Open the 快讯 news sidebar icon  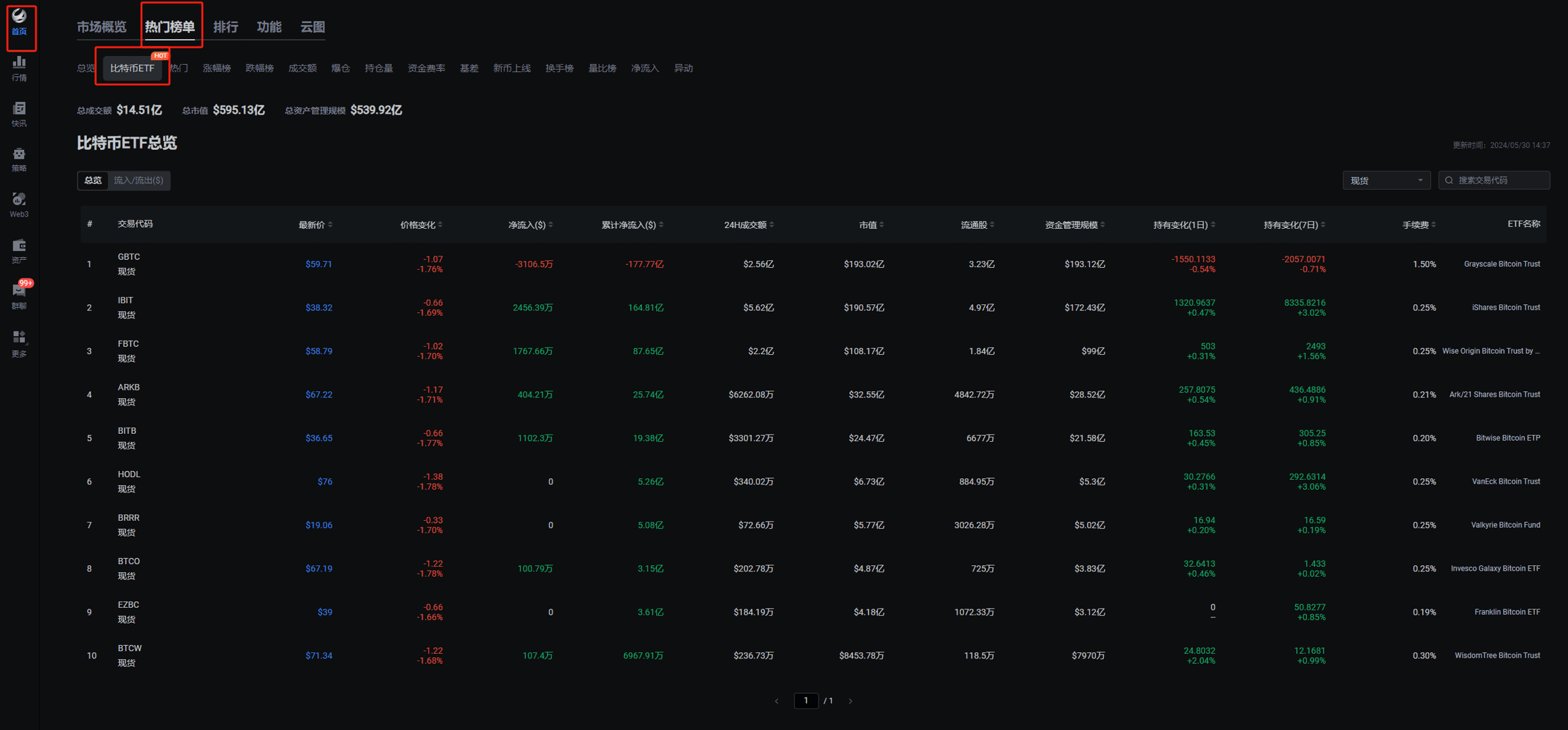pos(19,115)
